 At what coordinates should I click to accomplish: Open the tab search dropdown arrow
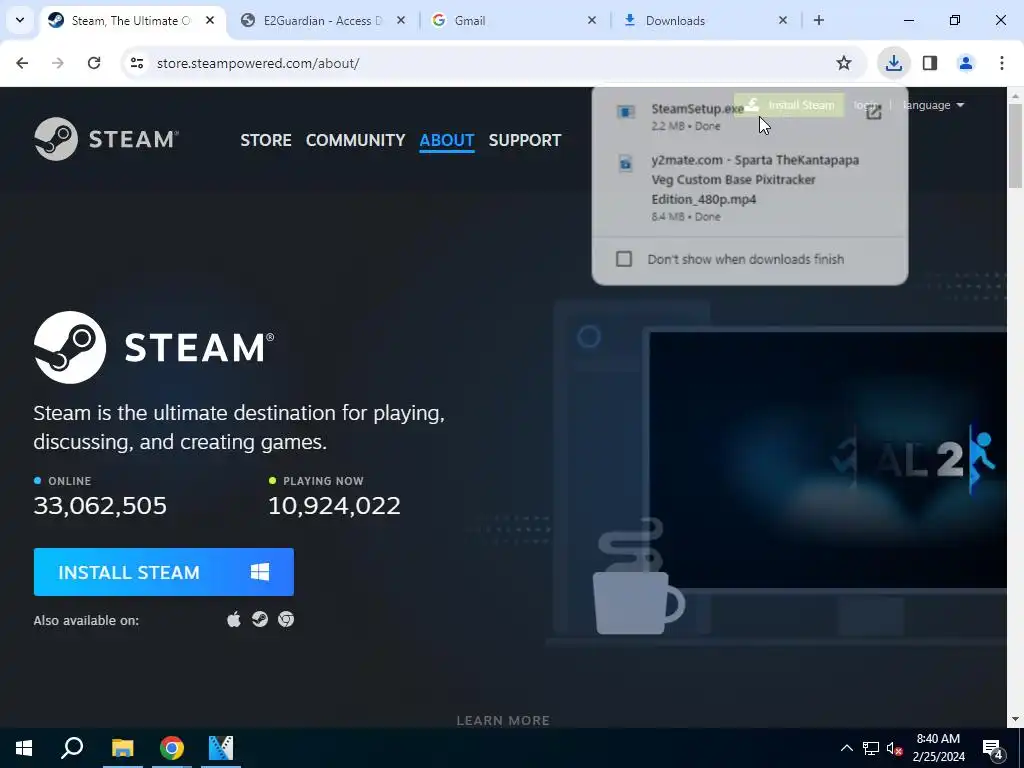pyautogui.click(x=20, y=20)
